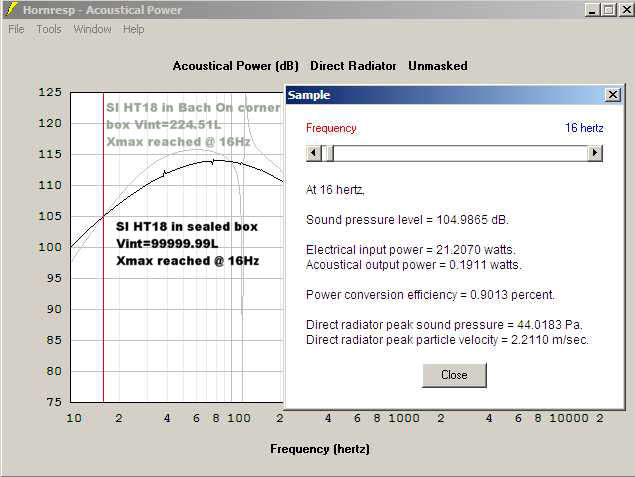Click the Close button in Sample dialog

coord(454,375)
